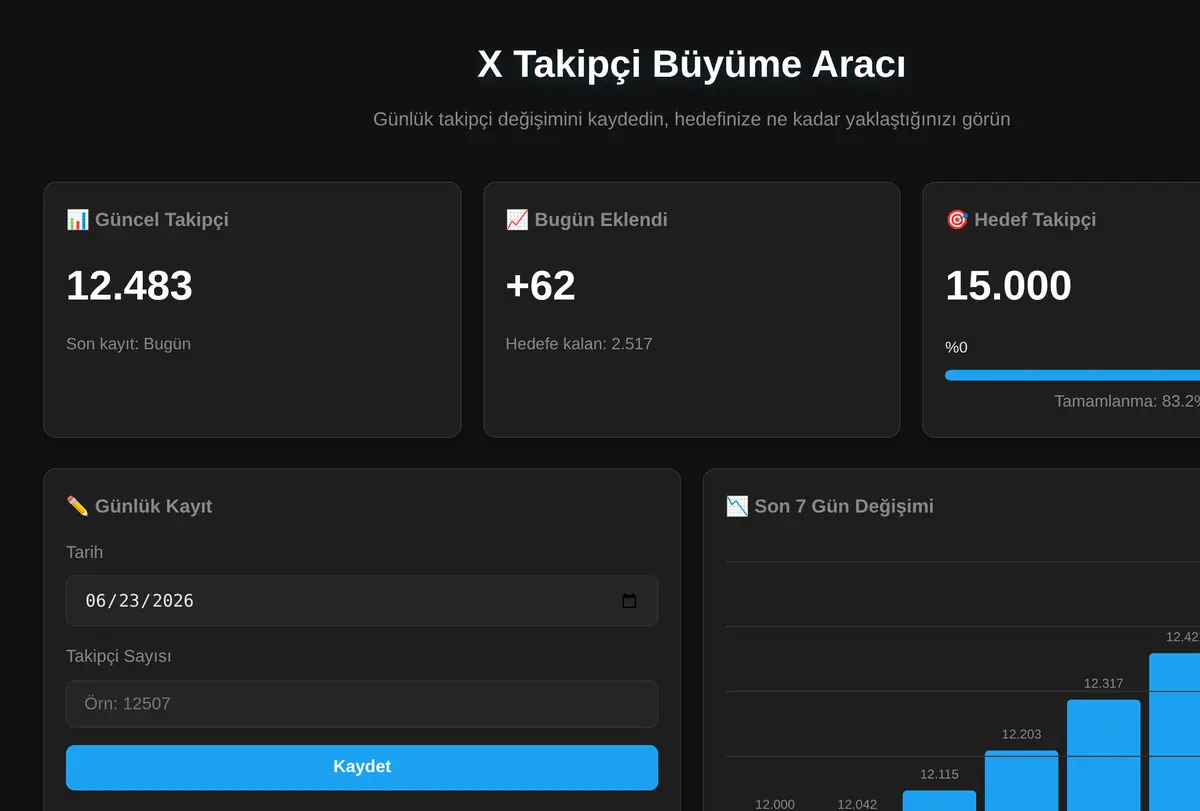Click the Takipçi Sayısı label

118,656
